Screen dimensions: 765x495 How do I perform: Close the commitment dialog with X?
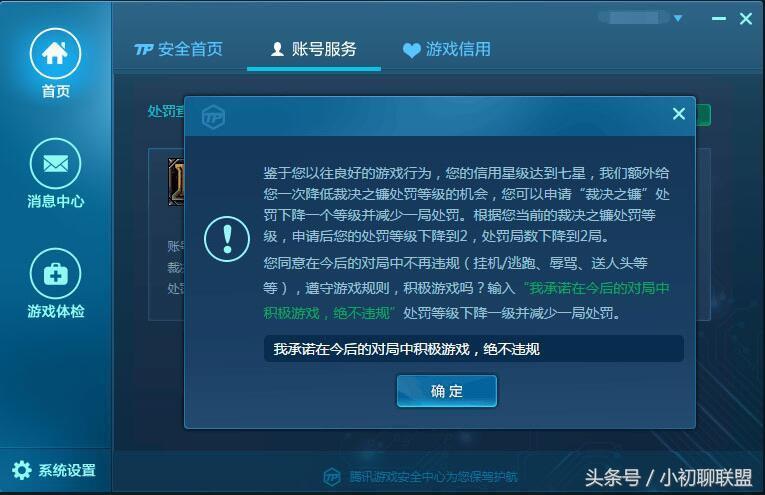(679, 114)
